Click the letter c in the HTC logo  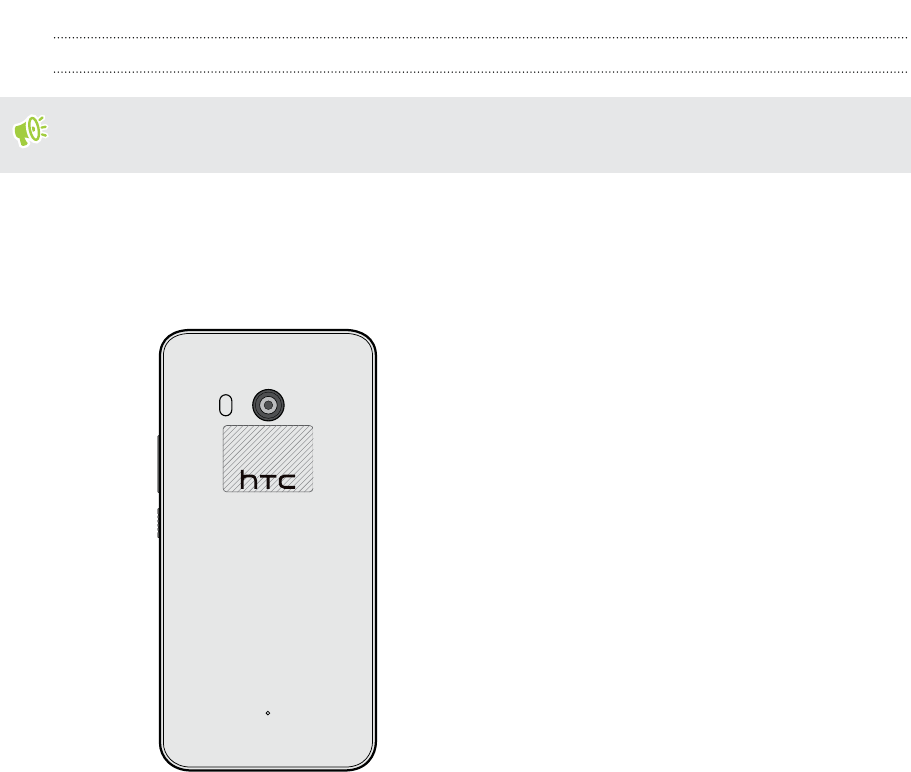[x=288, y=482]
